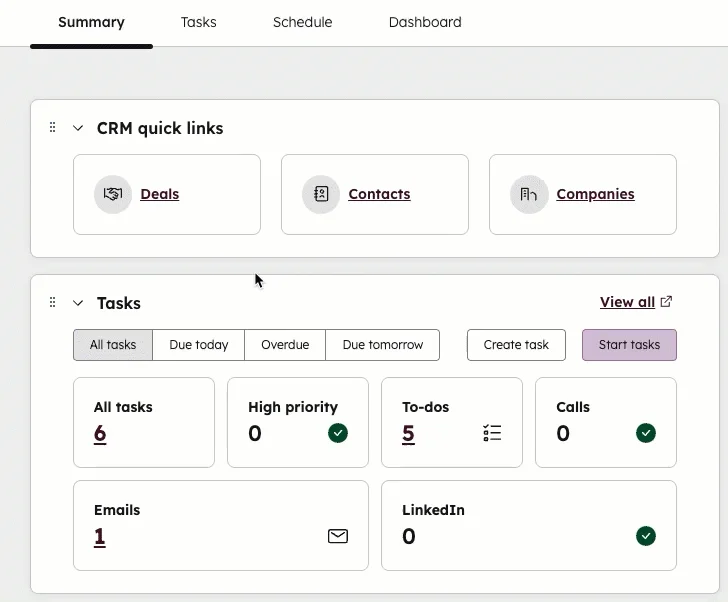Click the Contacts address book icon
Screen dimensions: 728x602
point(321,194)
